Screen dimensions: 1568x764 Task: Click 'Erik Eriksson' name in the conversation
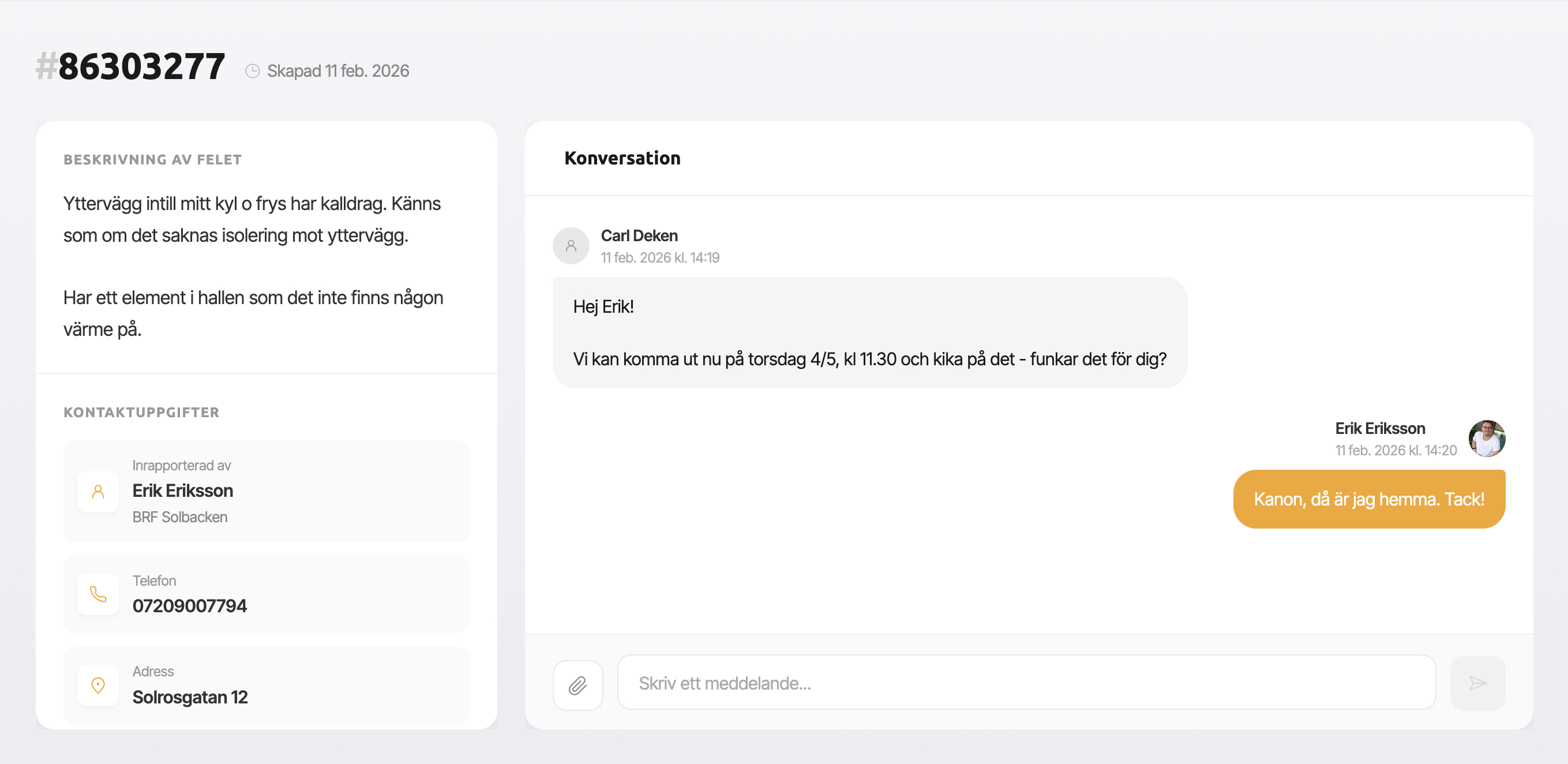point(1379,428)
